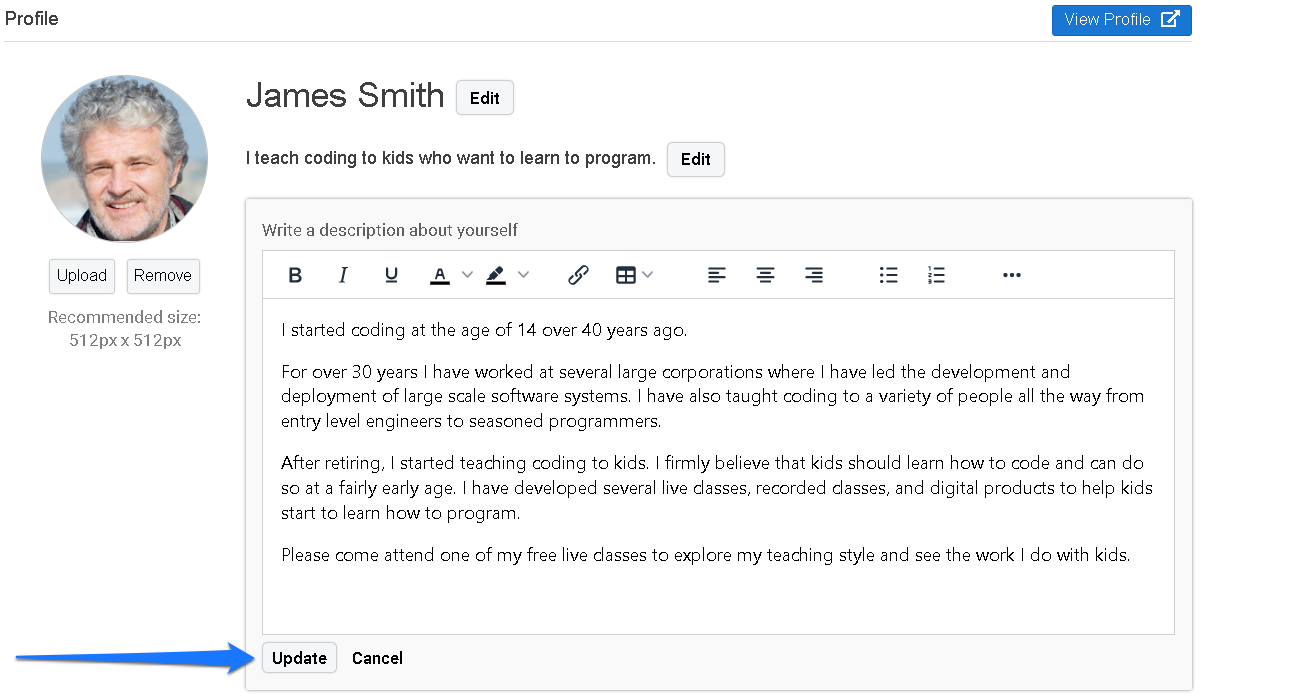Click the font color A icon

point(440,275)
